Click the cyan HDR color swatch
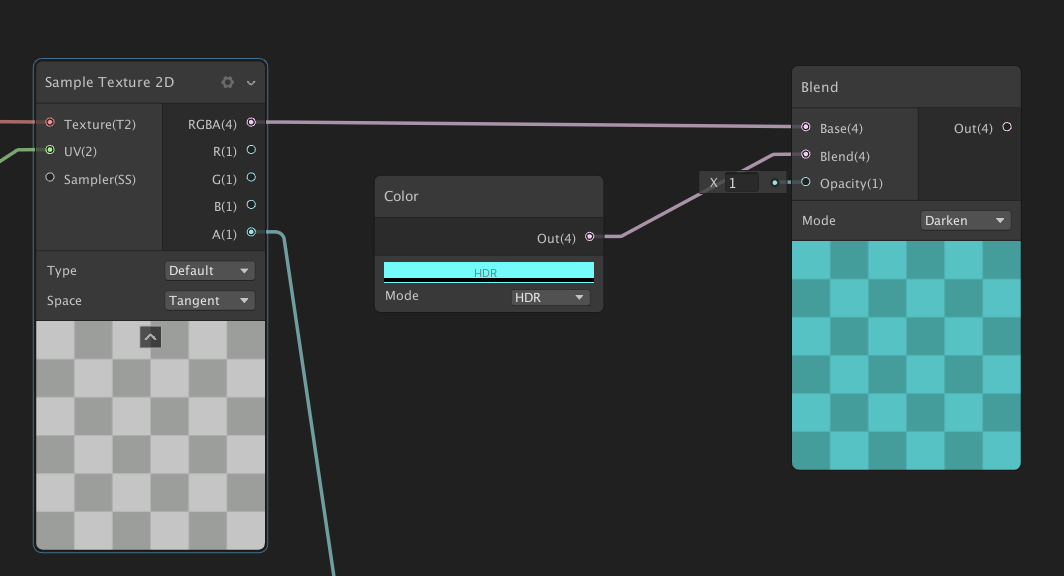1064x576 pixels. pyautogui.click(x=488, y=270)
